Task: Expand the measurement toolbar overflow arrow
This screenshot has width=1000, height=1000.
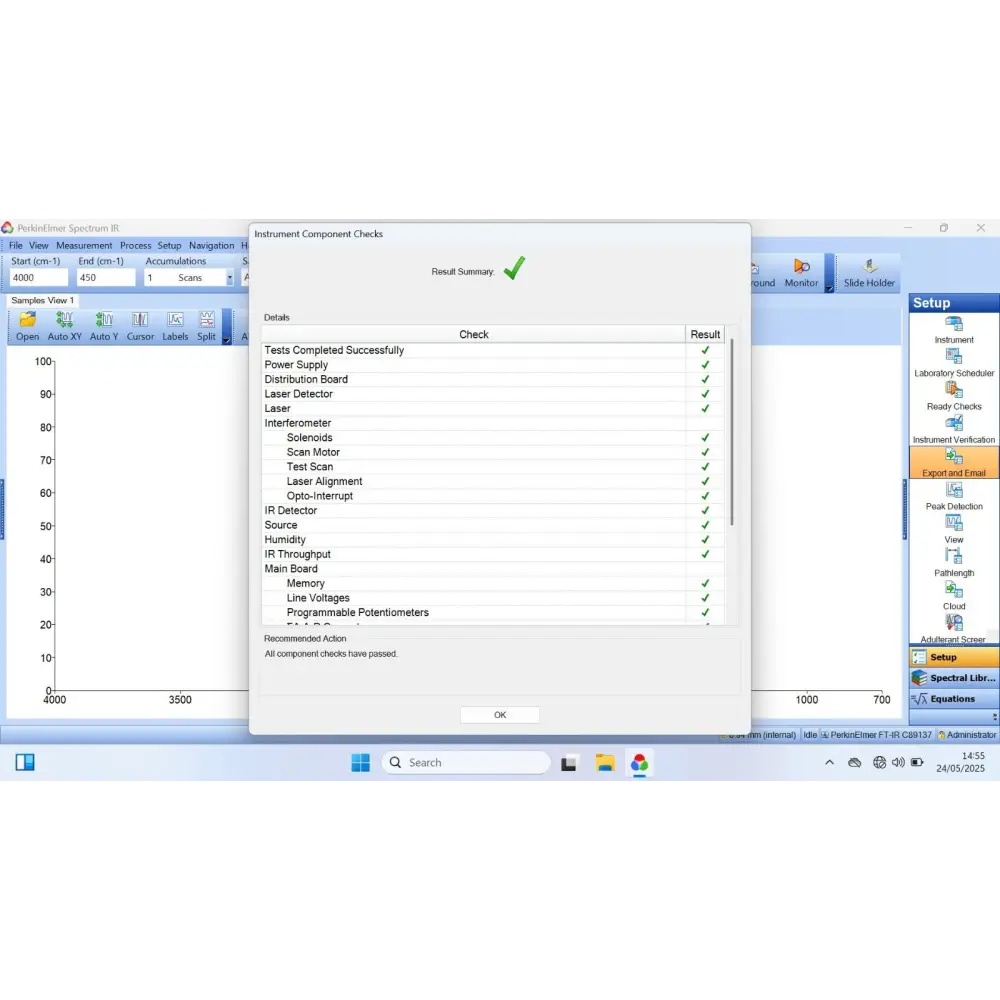Action: 829,288
